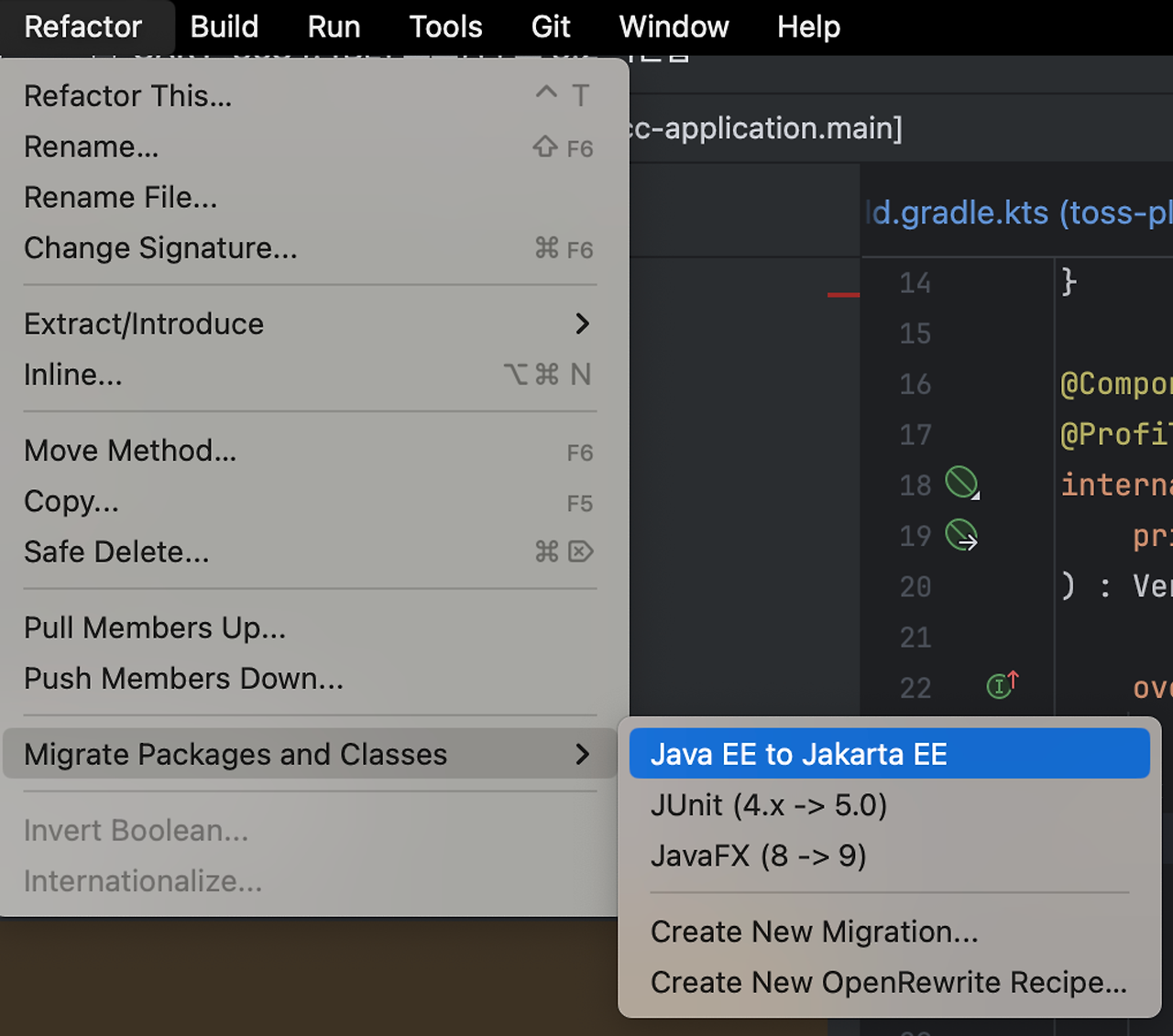Viewport: 1173px width, 1036px height.
Task: Click line number 20 in the gutter
Action: pyautogui.click(x=915, y=586)
